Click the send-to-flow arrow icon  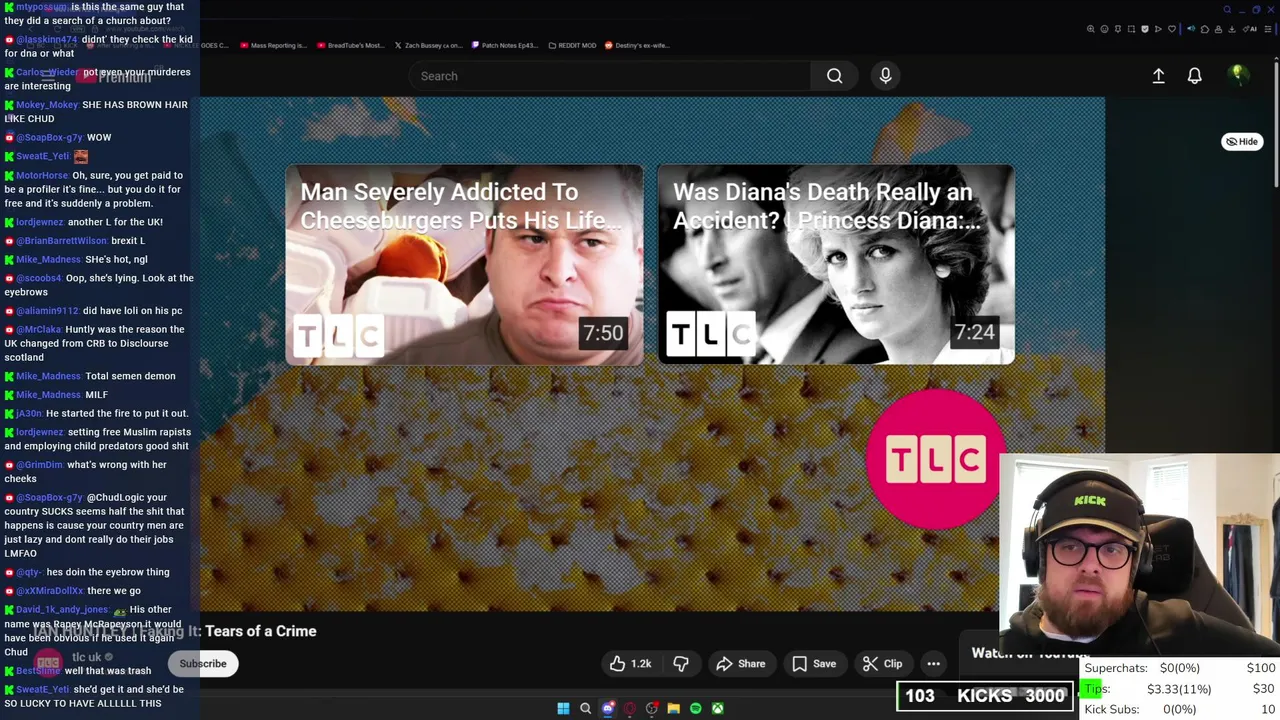coord(1158,29)
